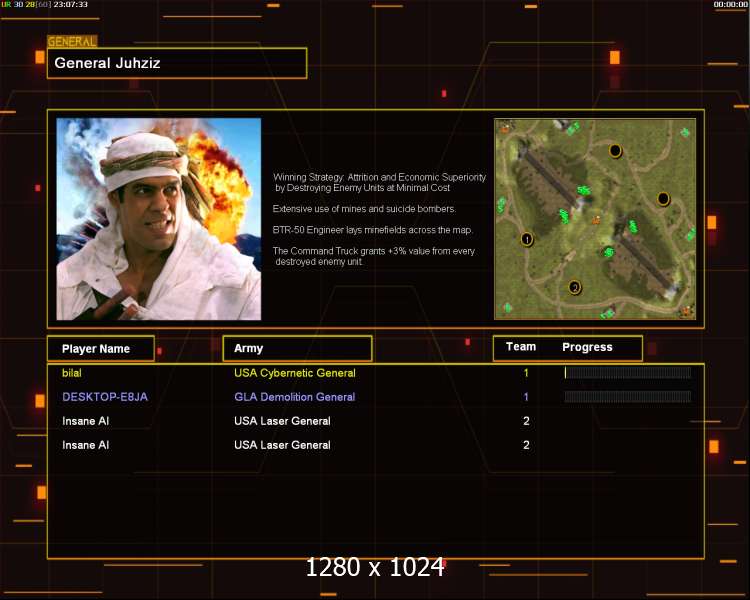
Task: Click the 23:07:33 clock readout
Action: point(70,4)
